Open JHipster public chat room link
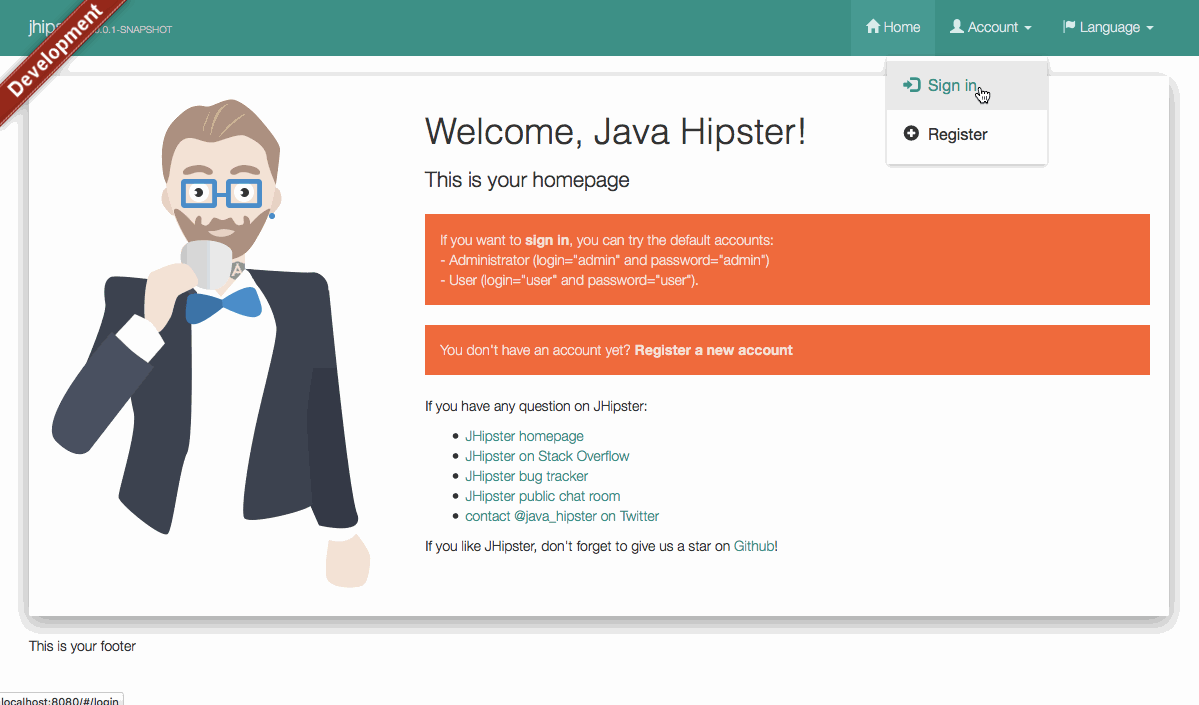1199x705 pixels. point(543,495)
